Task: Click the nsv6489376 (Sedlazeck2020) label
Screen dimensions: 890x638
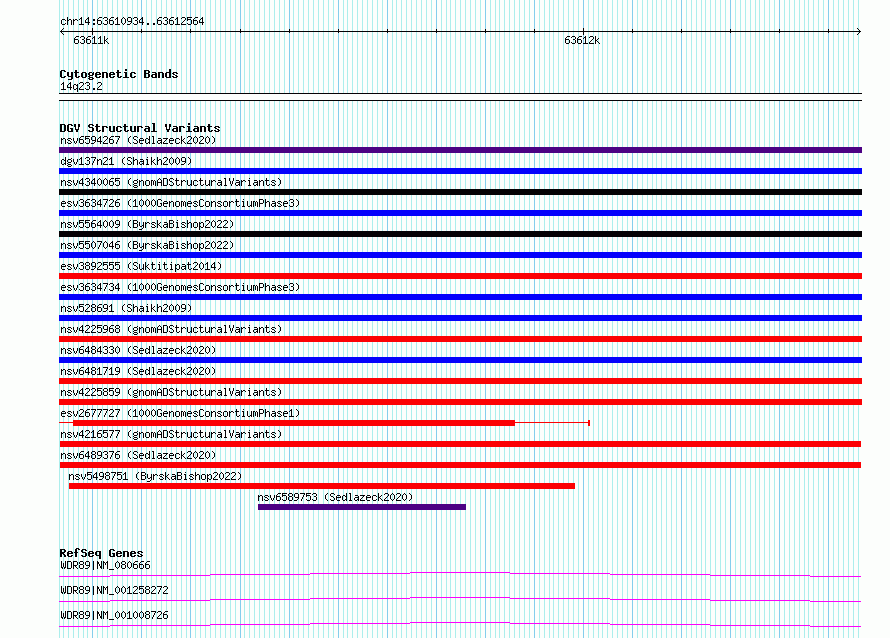Action: click(x=138, y=455)
